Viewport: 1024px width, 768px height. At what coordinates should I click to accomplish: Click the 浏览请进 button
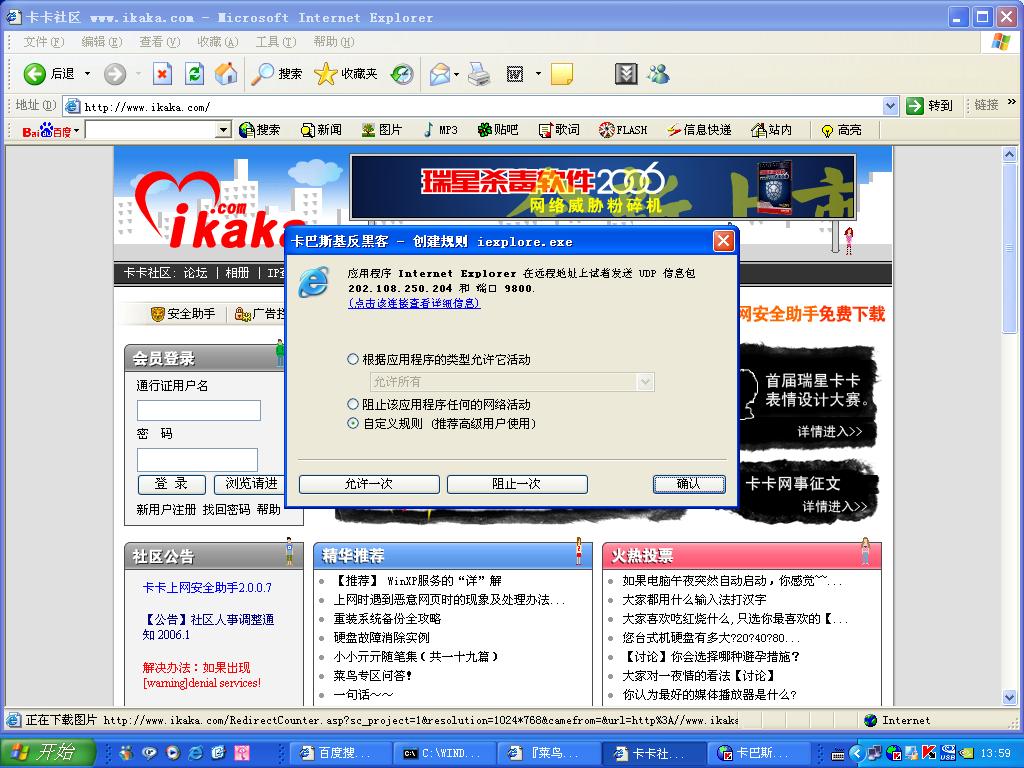coord(251,484)
